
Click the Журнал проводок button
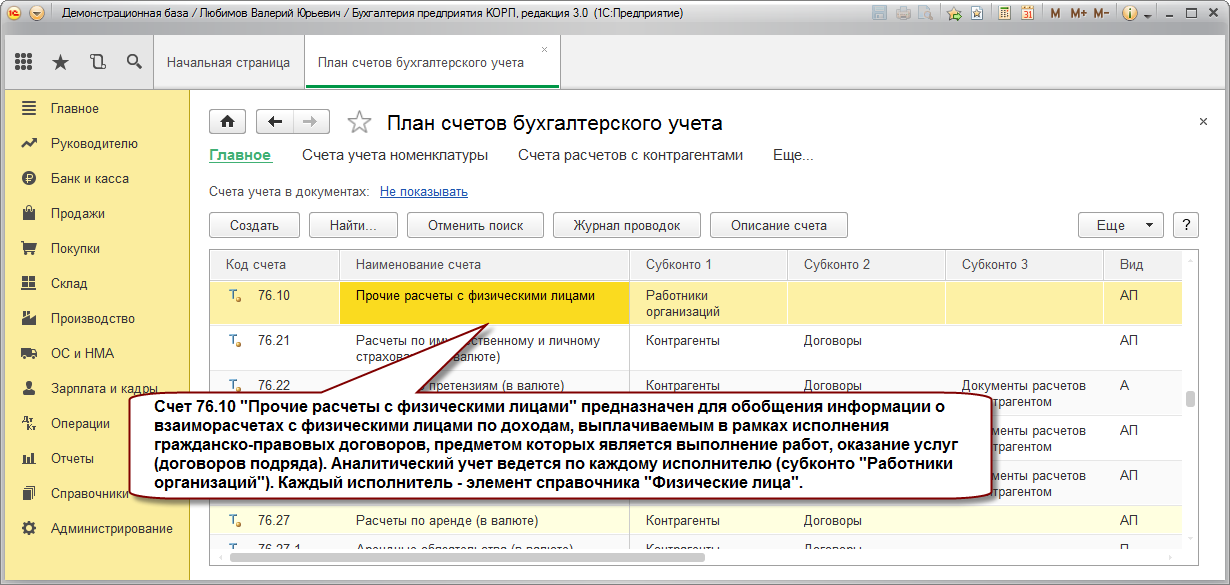pyautogui.click(x=627, y=225)
